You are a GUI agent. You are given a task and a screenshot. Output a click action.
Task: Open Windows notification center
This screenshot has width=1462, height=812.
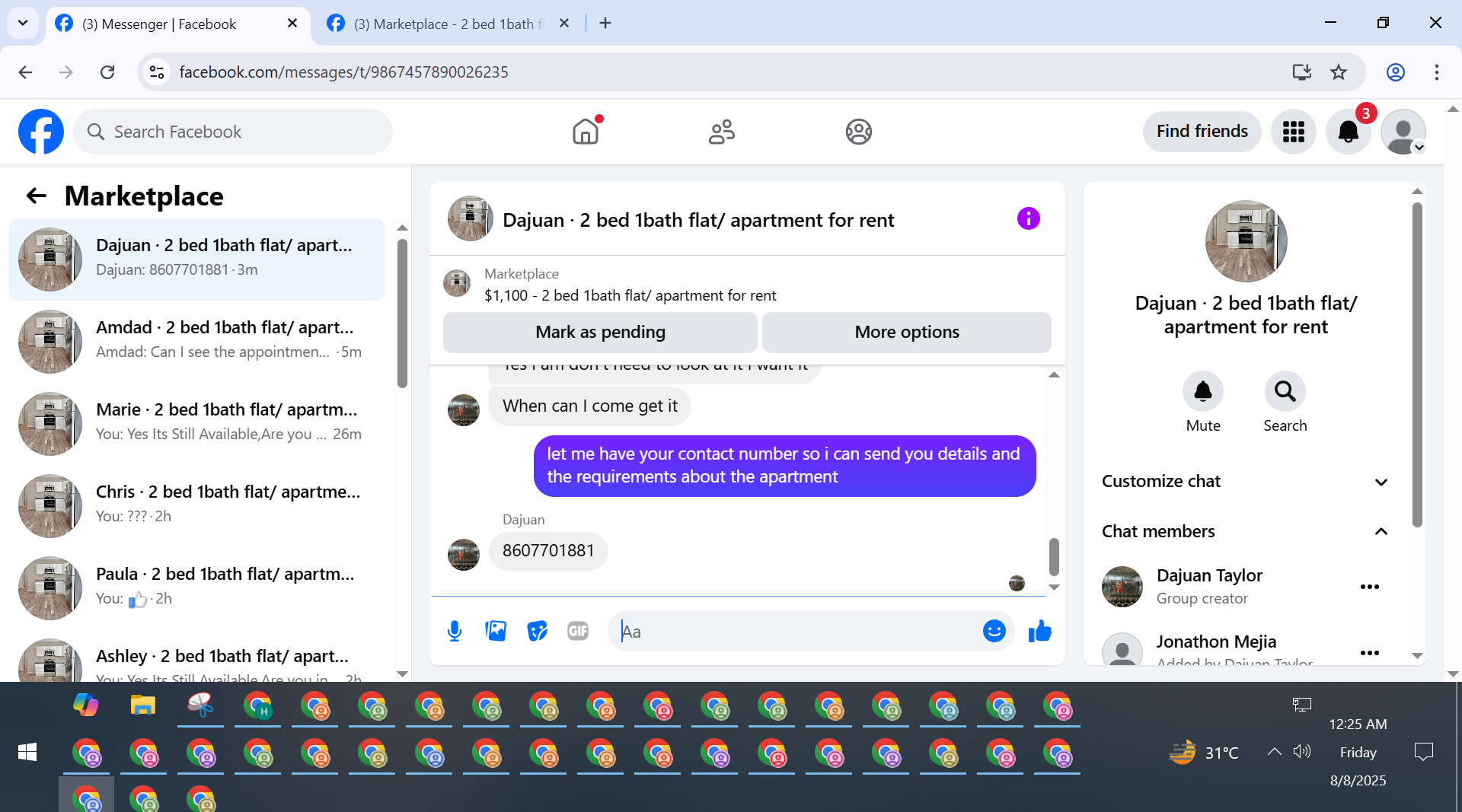pos(1422,753)
